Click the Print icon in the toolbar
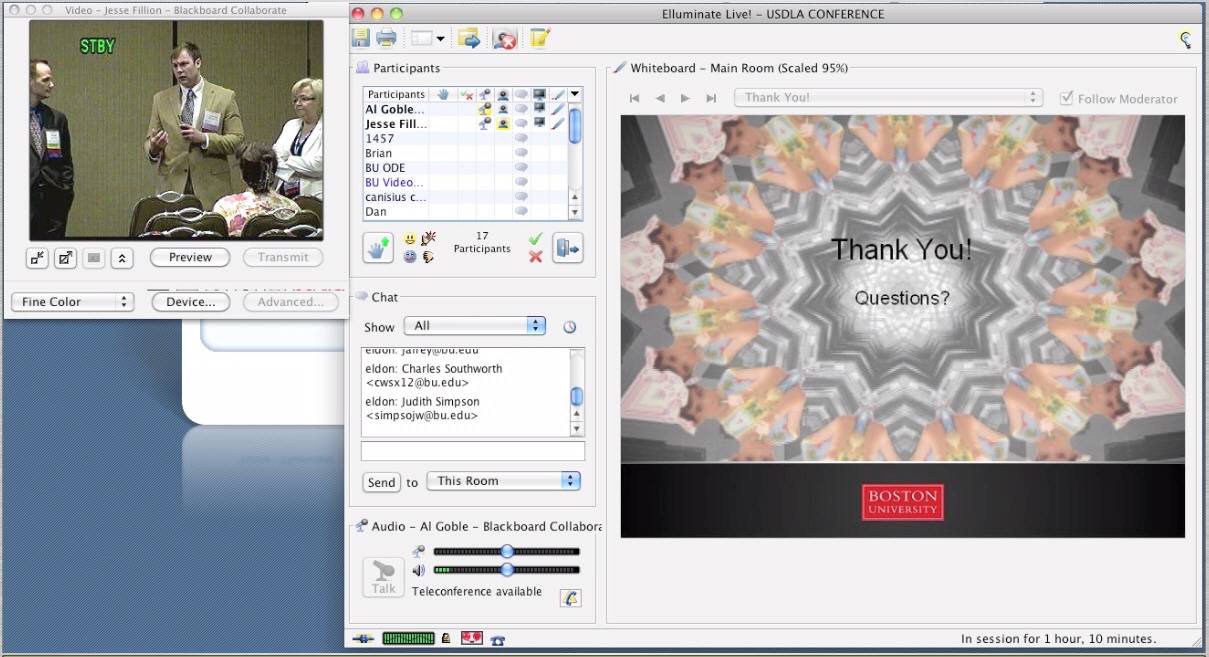Screen dimensions: 1209x657 (386, 39)
